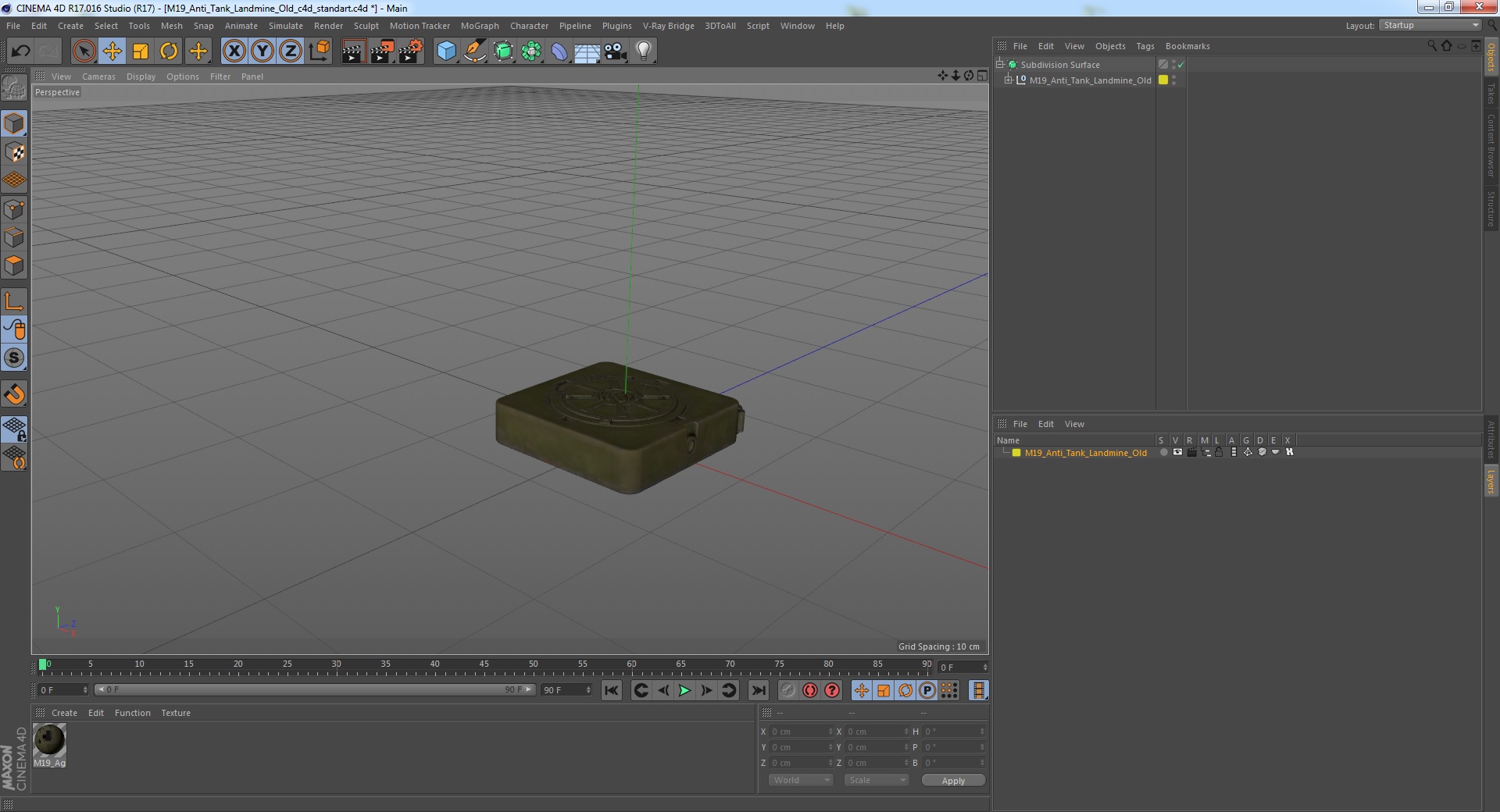
Task: Click Render to Picture Viewer icon
Action: 382,52
